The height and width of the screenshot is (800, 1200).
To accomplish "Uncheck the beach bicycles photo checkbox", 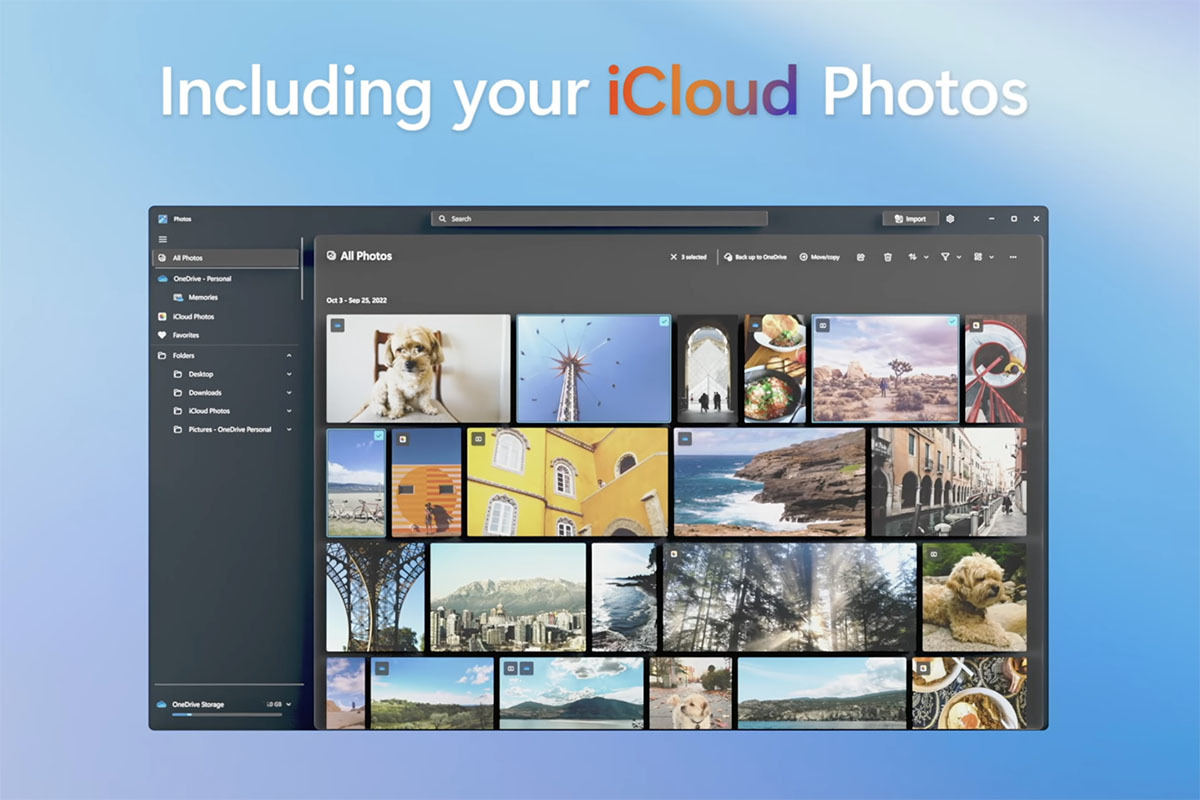I will pos(379,436).
